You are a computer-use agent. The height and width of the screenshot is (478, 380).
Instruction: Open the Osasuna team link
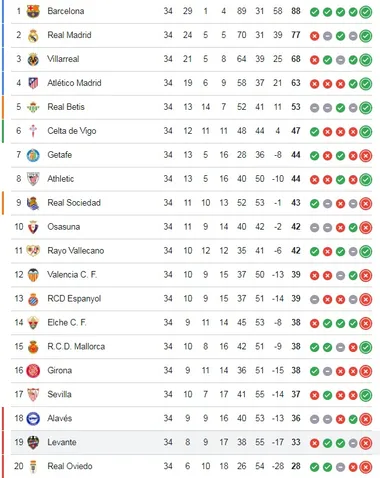click(x=64, y=227)
